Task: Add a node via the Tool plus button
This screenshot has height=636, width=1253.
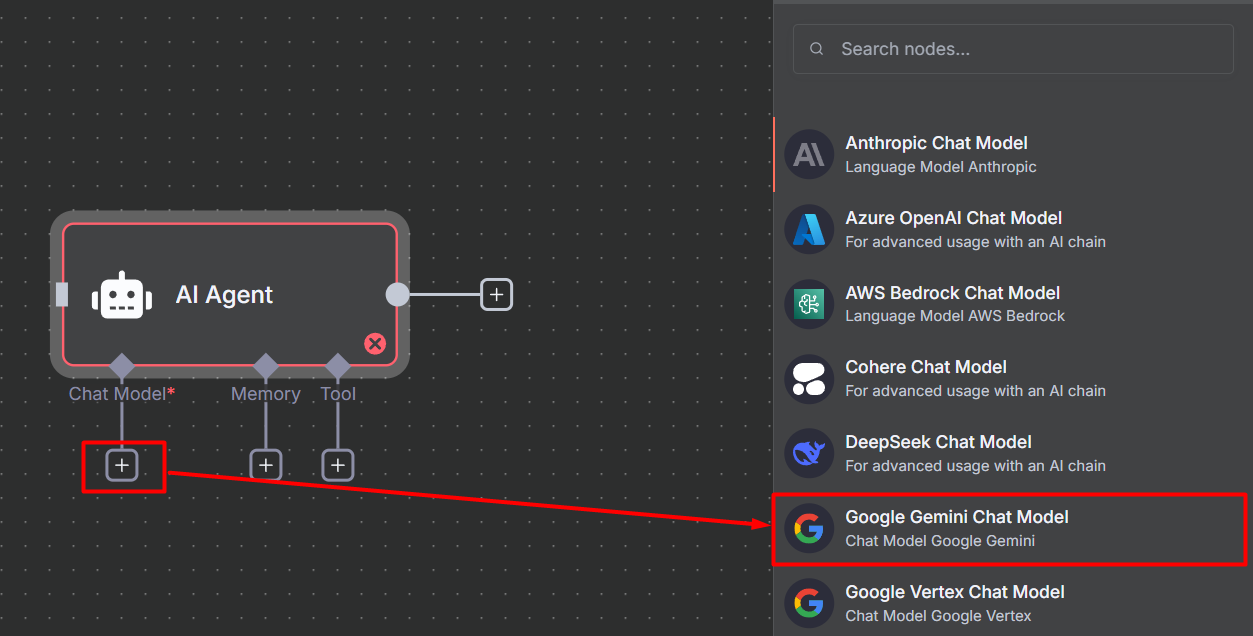Action: click(x=338, y=465)
